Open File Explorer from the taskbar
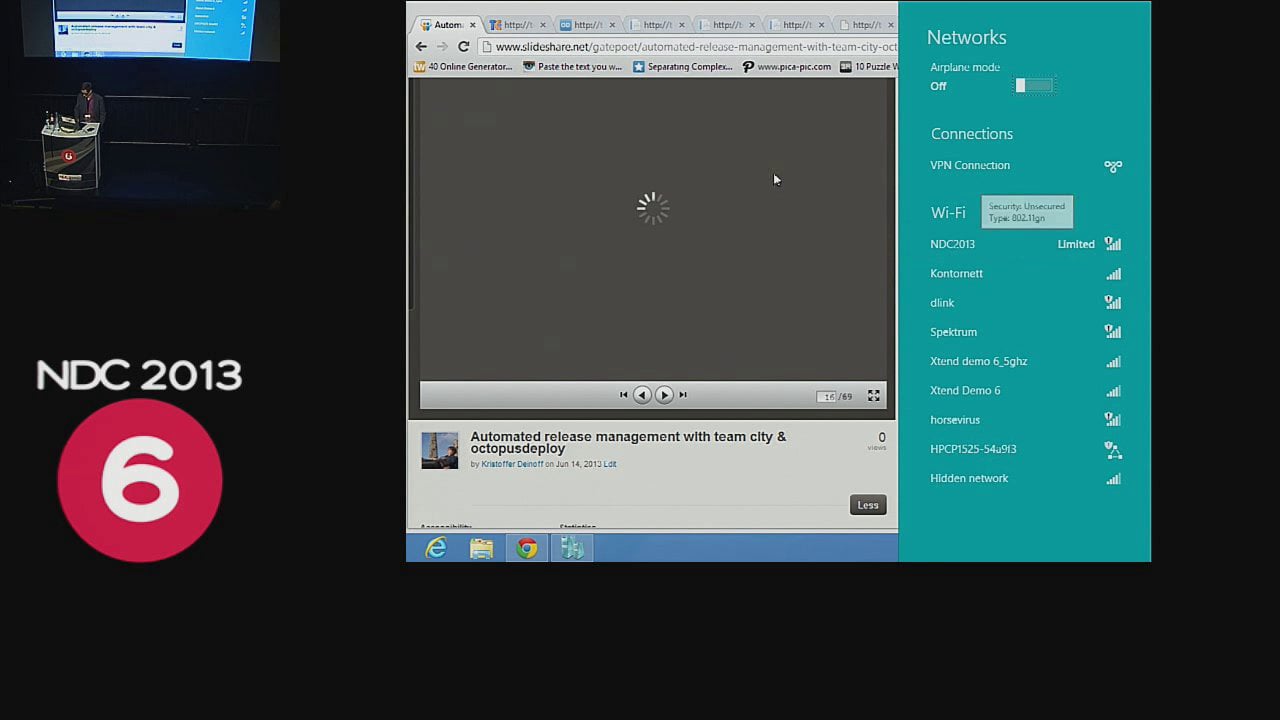The width and height of the screenshot is (1280, 720). 481,548
